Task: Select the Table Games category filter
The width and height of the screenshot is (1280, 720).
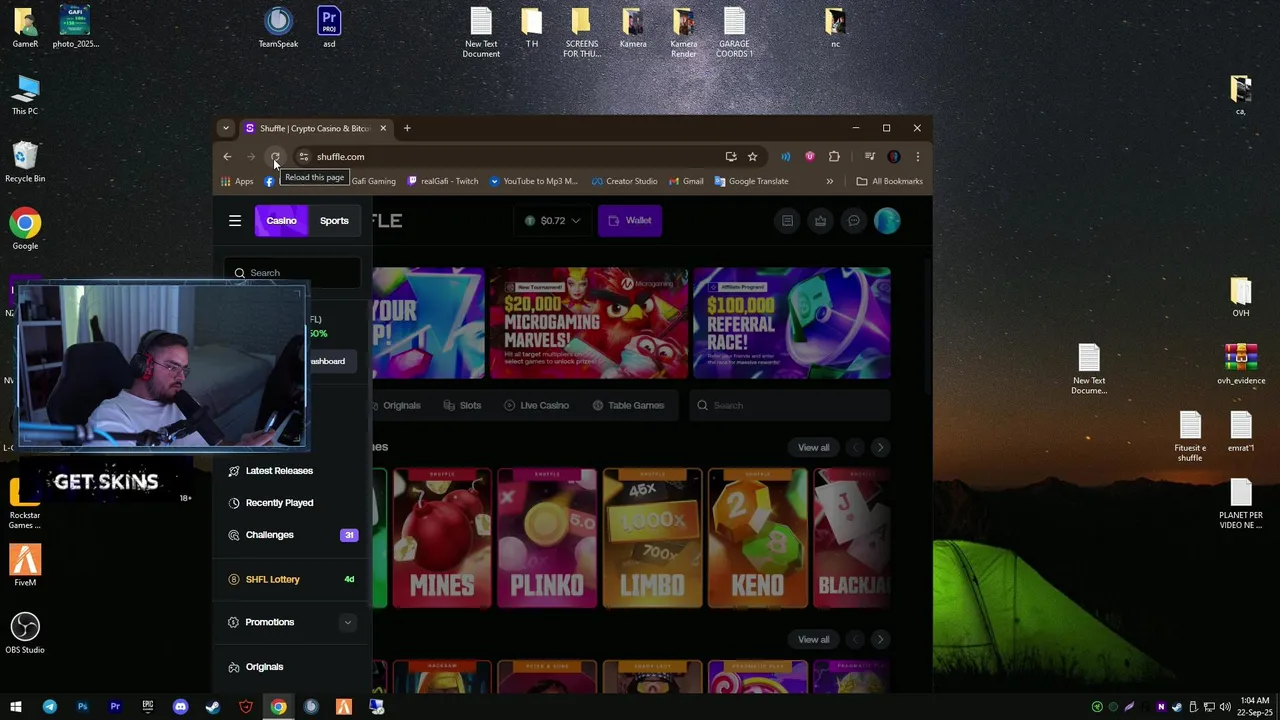Action: [628, 405]
